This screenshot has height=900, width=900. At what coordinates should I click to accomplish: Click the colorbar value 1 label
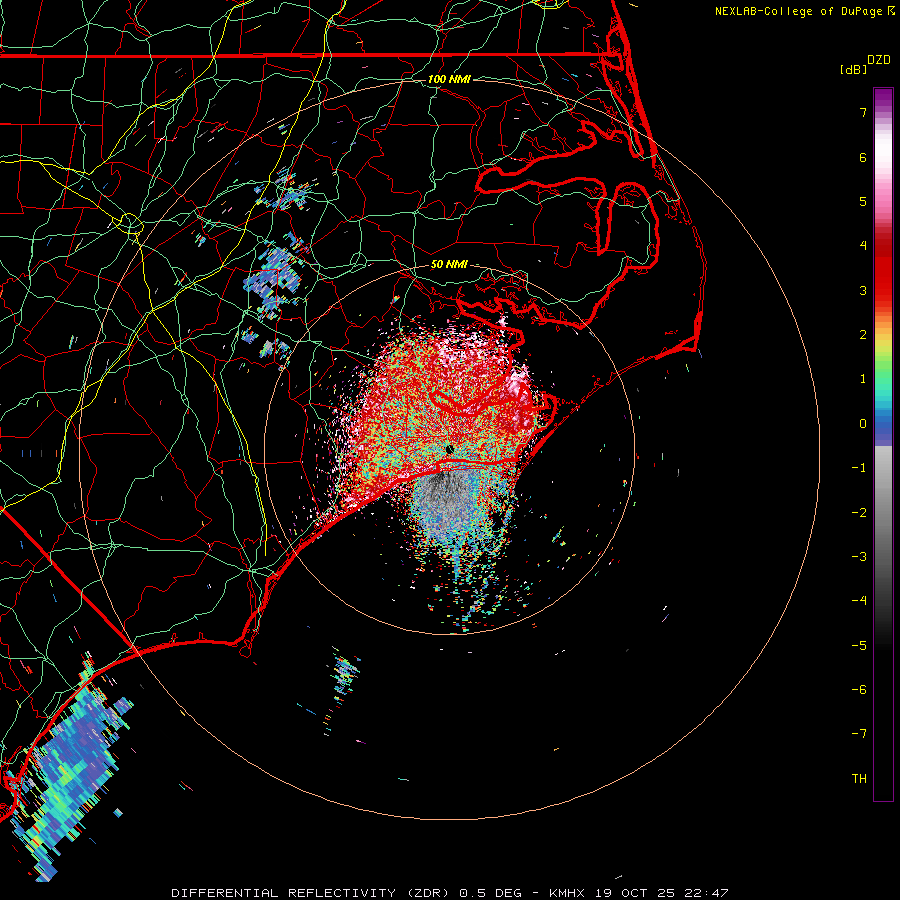[863, 379]
